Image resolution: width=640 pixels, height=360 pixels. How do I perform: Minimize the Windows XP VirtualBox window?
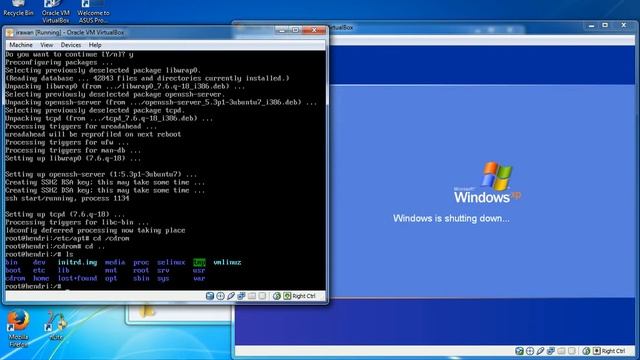pos(591,25)
